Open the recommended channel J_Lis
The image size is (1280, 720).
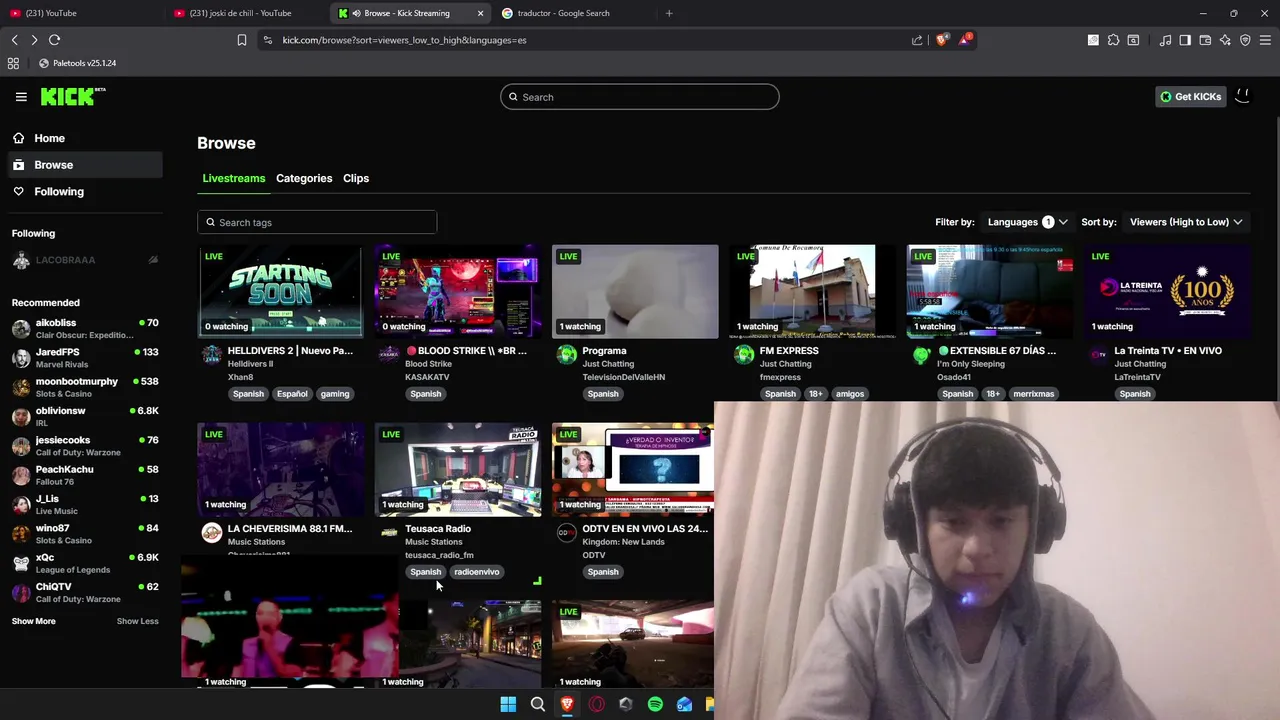(x=84, y=504)
